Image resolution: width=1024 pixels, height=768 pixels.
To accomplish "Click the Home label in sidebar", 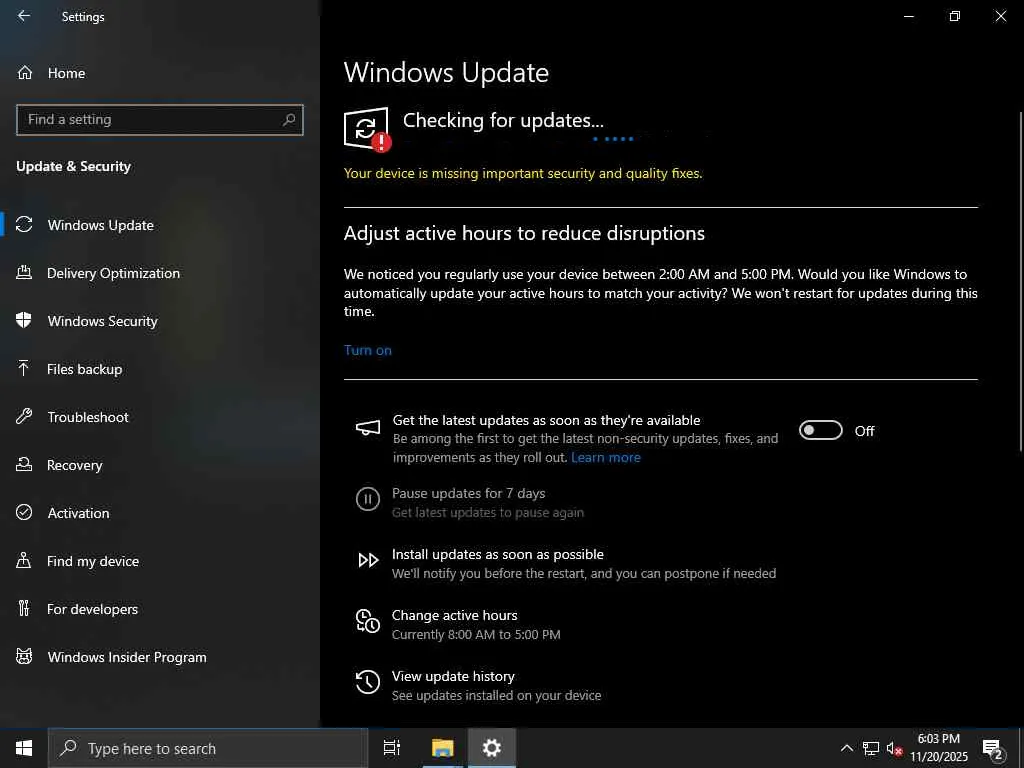I will pos(67,73).
